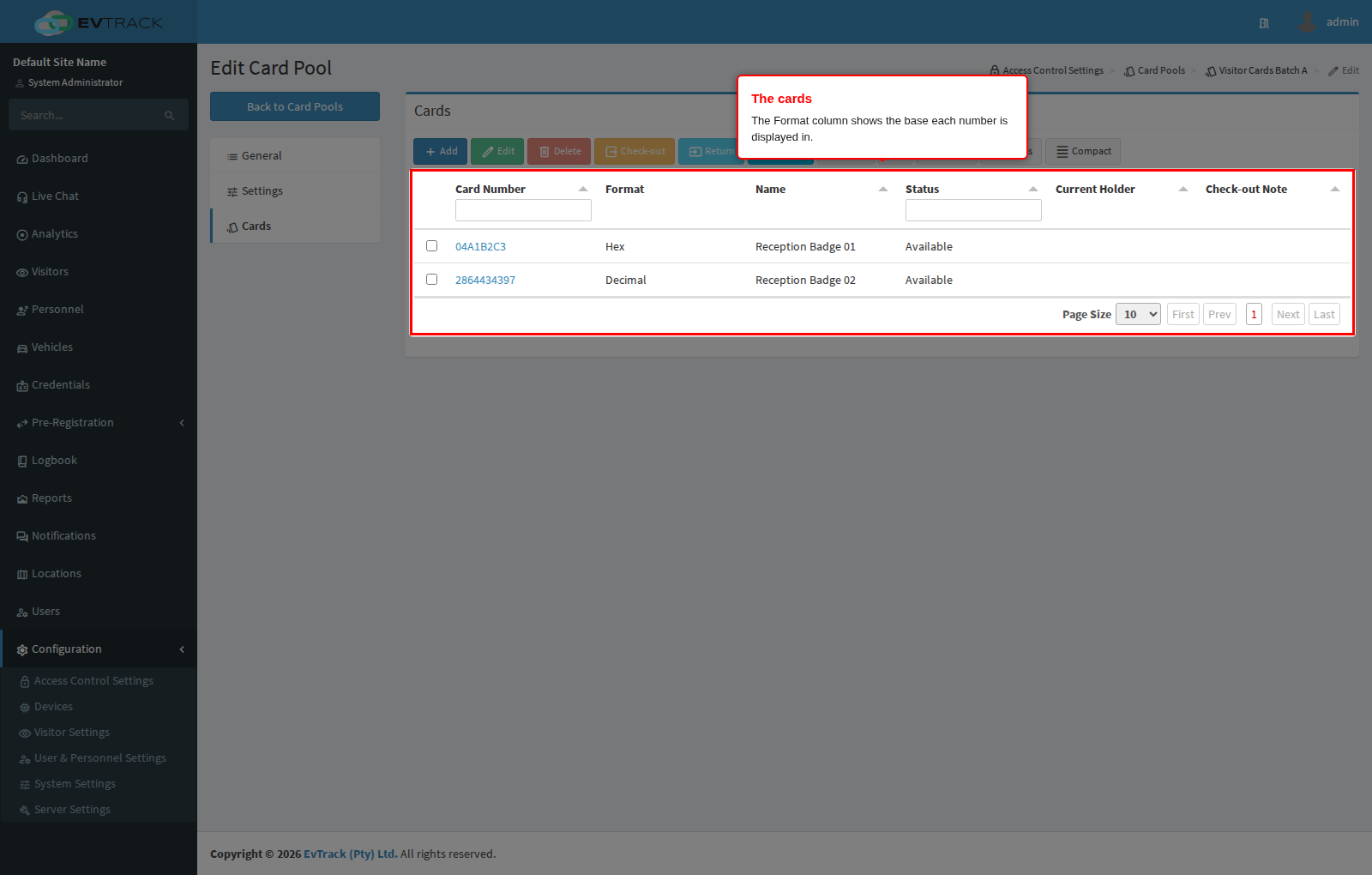The height and width of the screenshot is (875, 1372).
Task: Expand the Pre-Registration sidebar menu
Action: (x=99, y=423)
